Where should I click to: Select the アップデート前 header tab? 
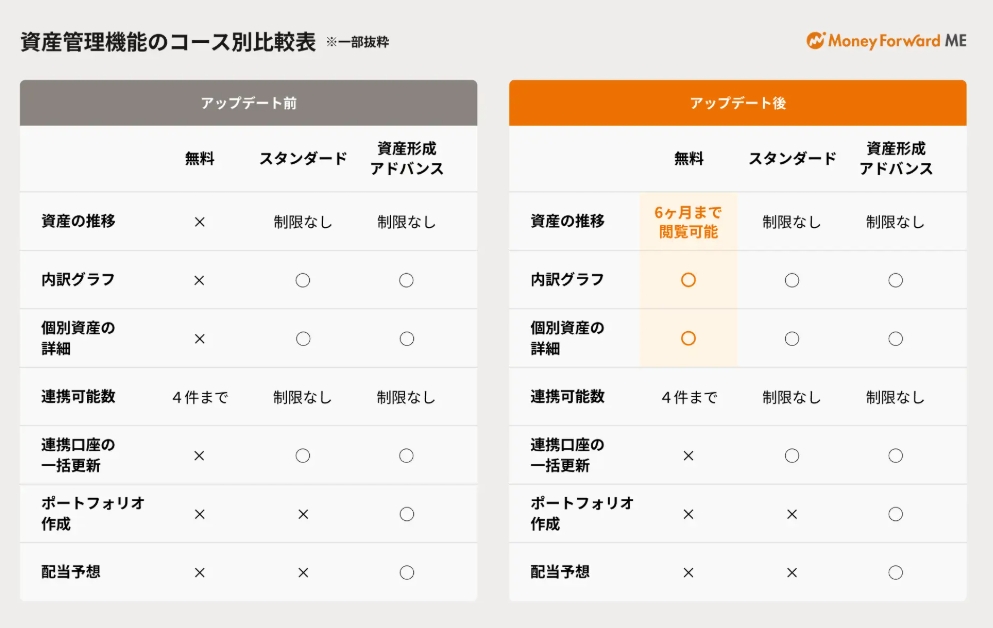pyautogui.click(x=248, y=103)
